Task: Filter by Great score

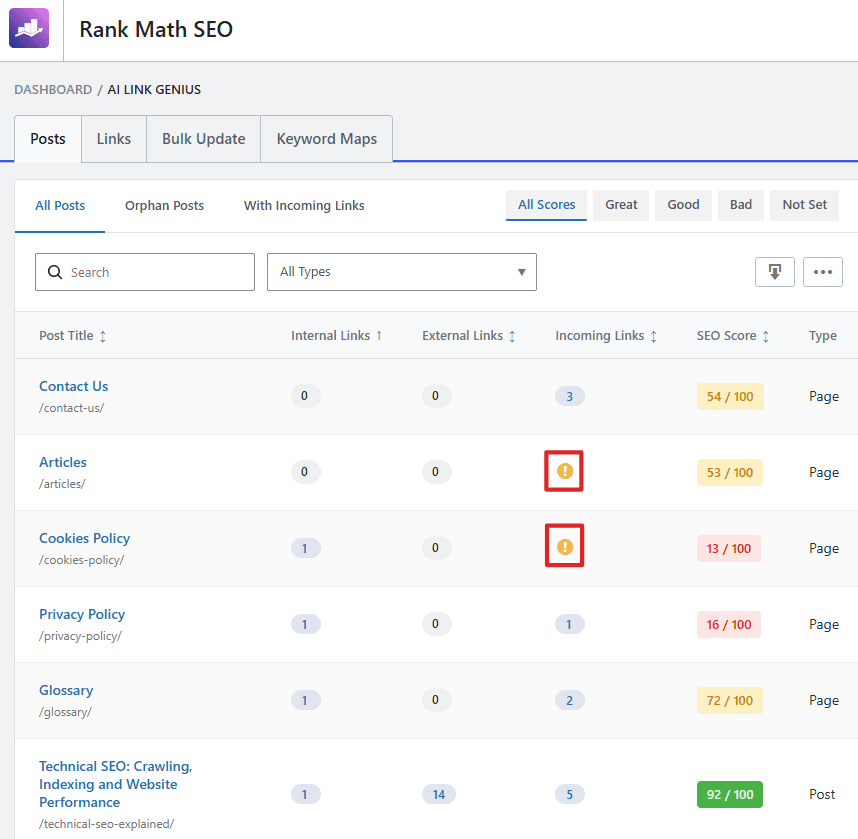Action: [x=621, y=205]
